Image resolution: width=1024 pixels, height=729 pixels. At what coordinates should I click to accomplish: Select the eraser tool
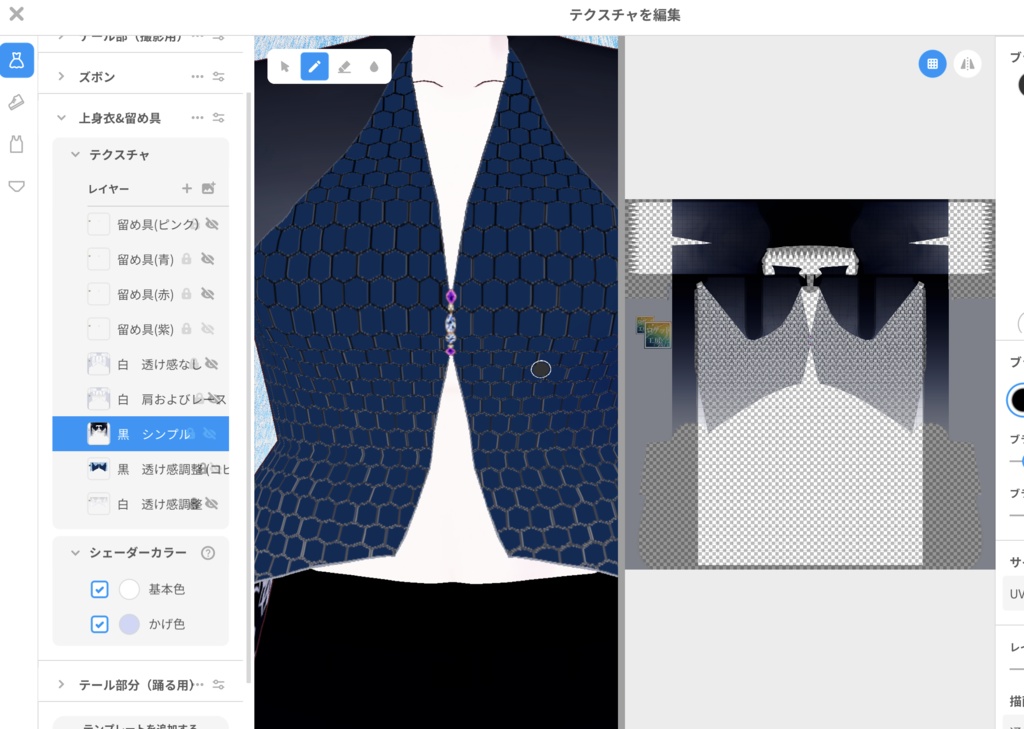point(344,67)
